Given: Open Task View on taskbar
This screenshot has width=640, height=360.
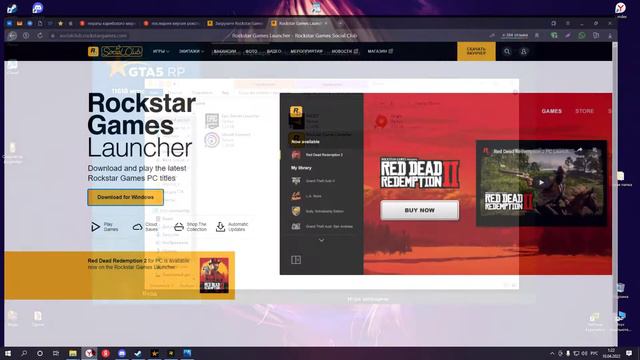Looking at the screenshot, I should click(56, 353).
